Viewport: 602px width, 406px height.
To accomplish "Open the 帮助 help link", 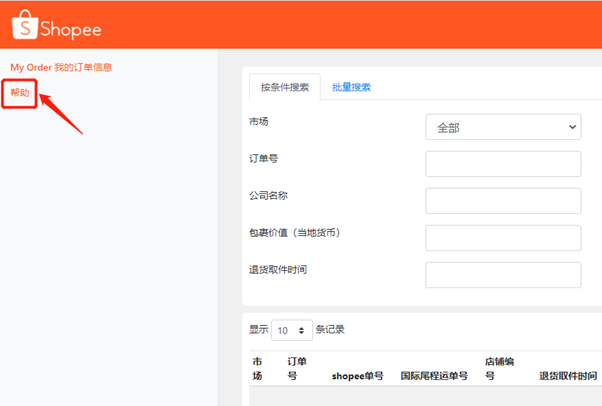I will (20, 93).
